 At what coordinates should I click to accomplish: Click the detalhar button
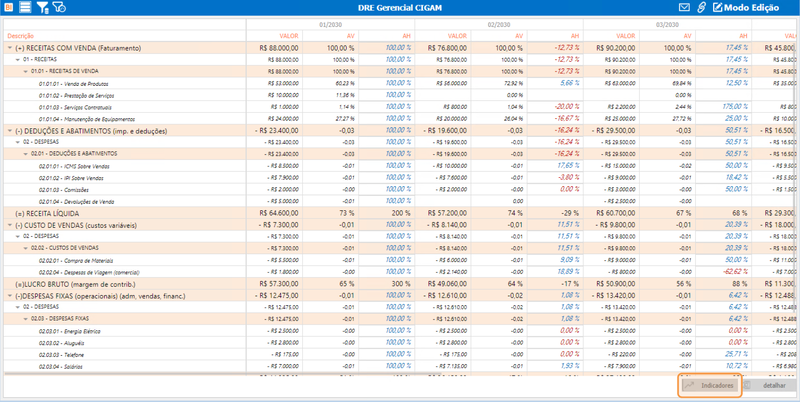click(x=769, y=386)
